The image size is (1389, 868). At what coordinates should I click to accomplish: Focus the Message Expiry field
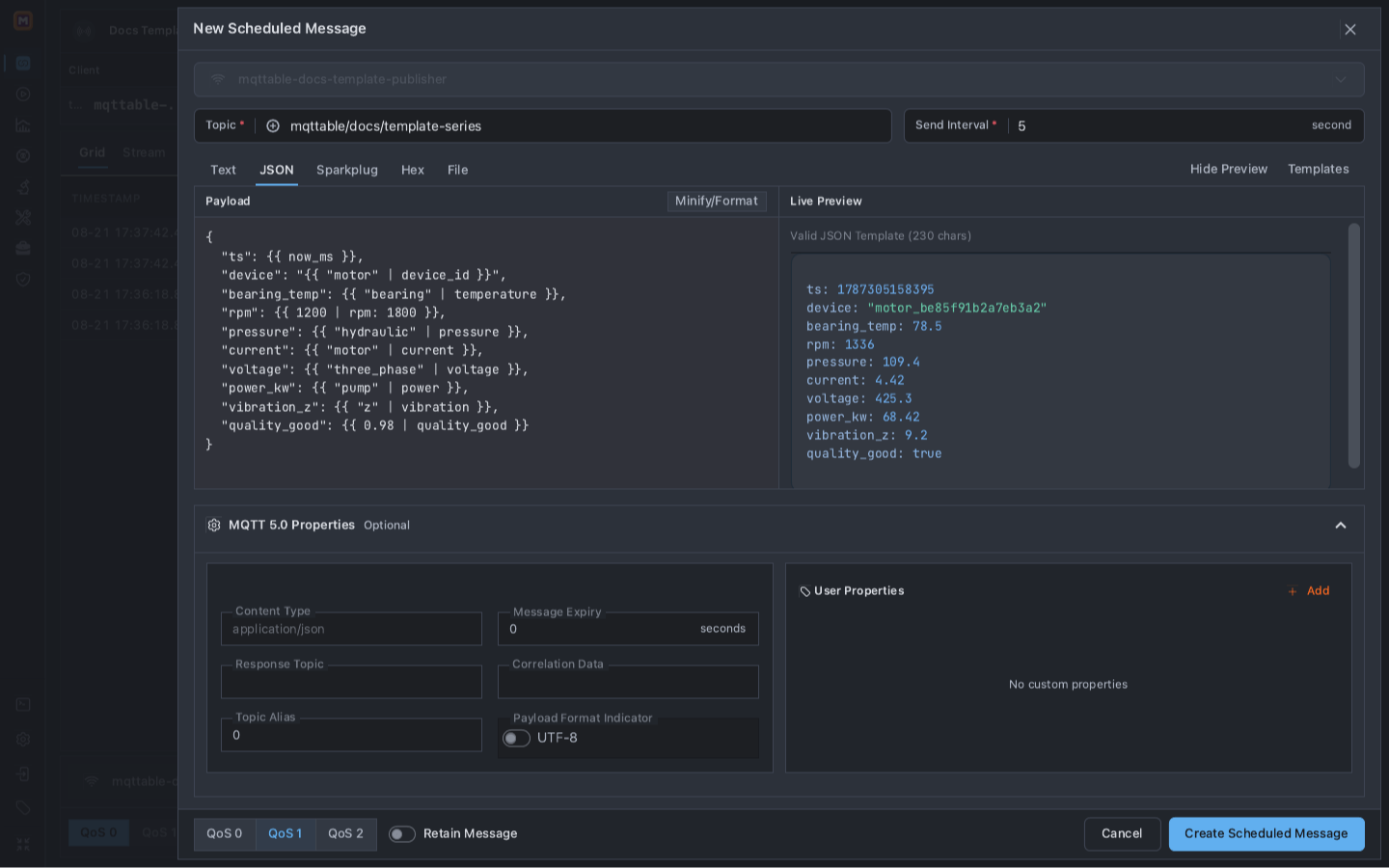click(x=628, y=629)
